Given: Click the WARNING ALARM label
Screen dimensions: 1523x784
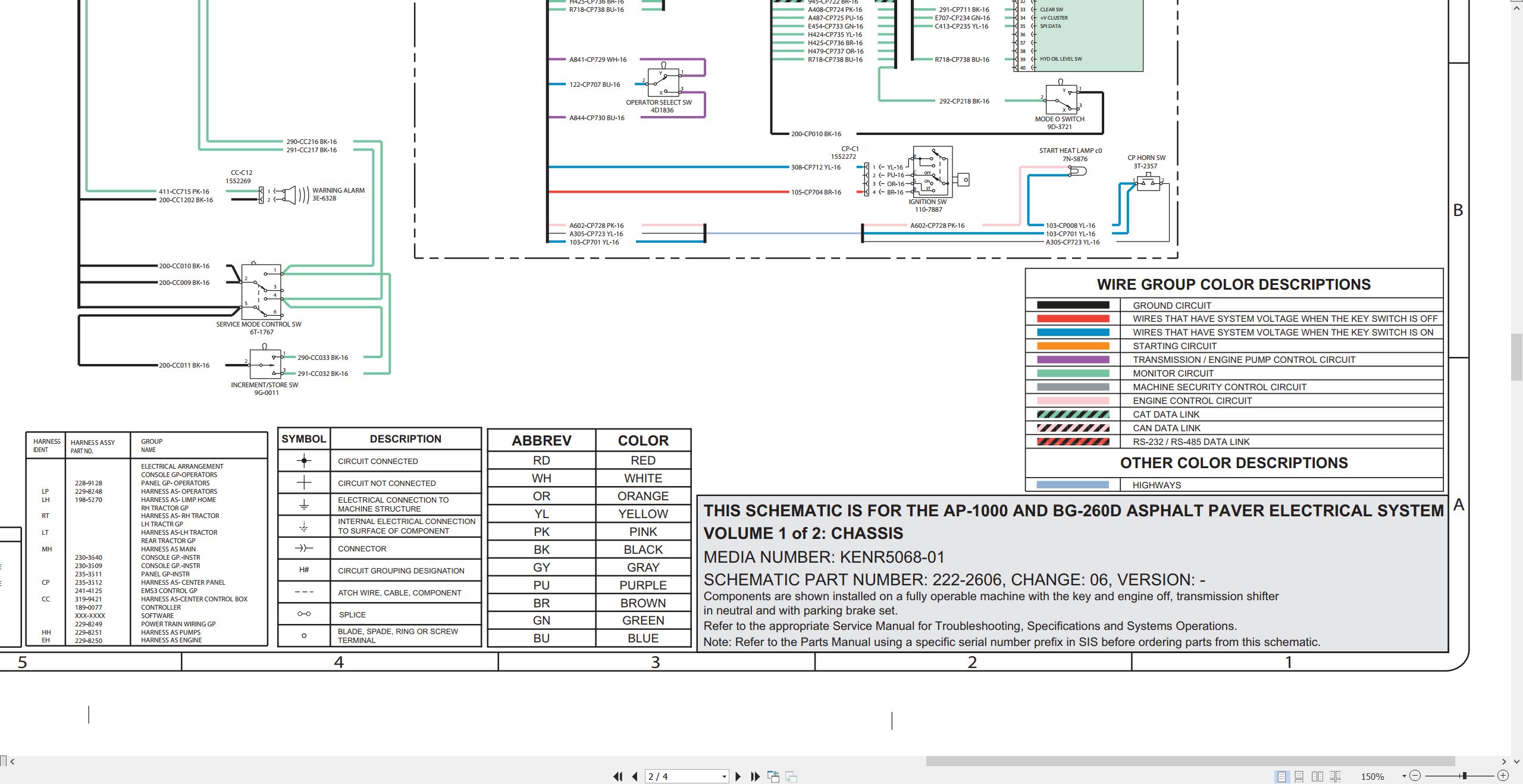Looking at the screenshot, I should point(339,190).
